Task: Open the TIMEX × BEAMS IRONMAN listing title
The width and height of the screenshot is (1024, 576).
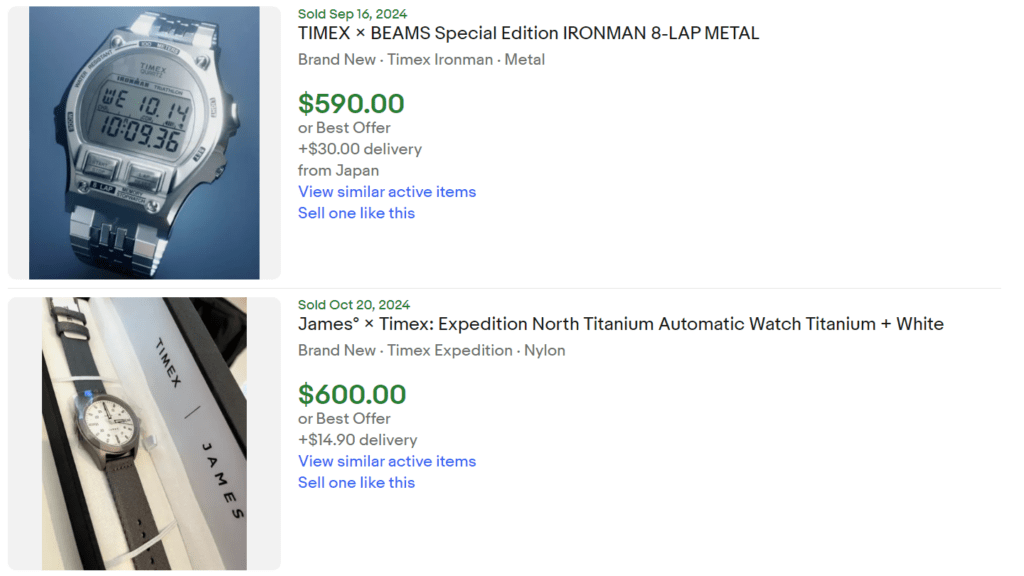Action: (528, 33)
